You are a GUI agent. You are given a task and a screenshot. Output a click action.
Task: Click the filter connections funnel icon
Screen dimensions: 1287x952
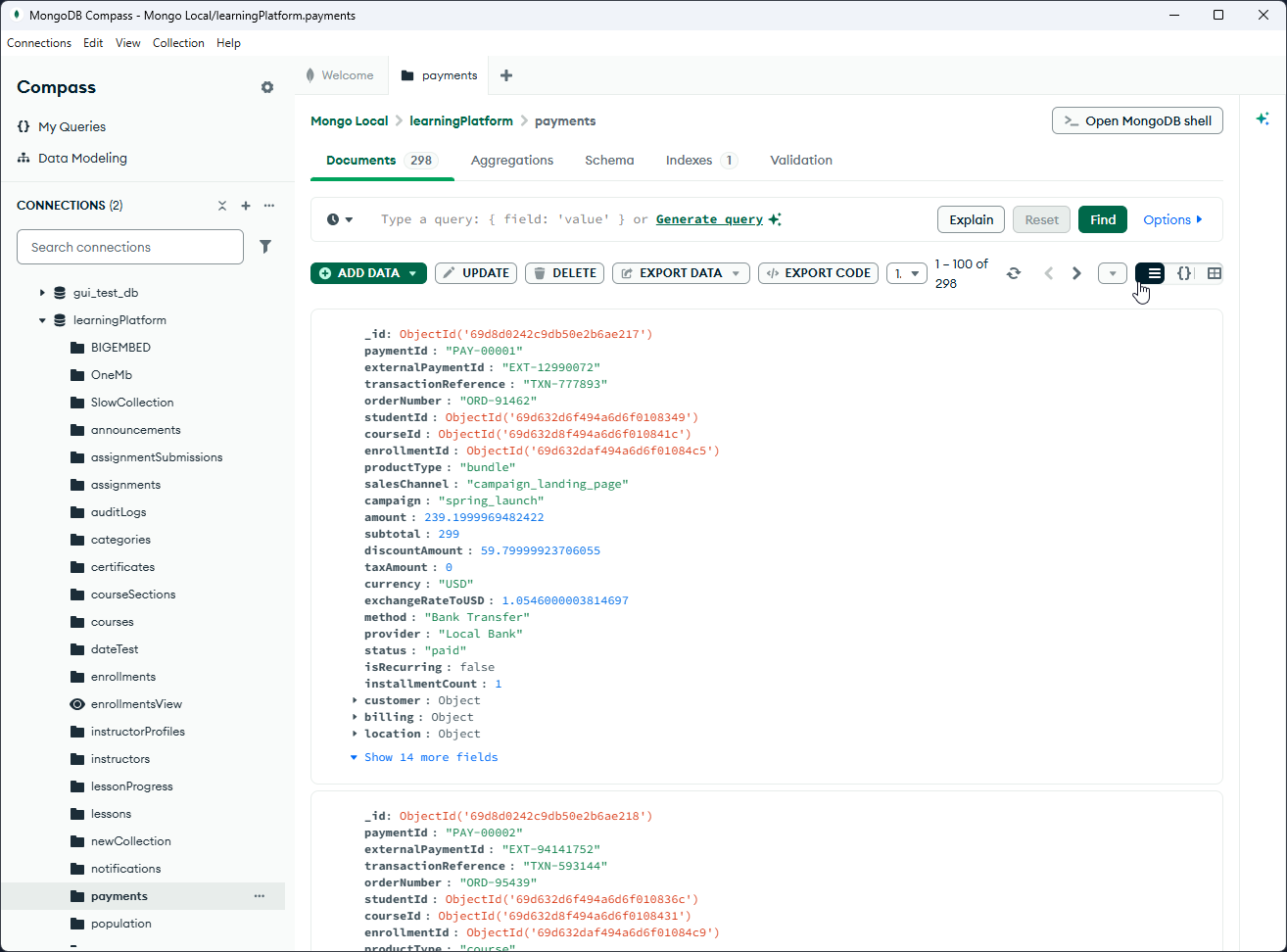coord(265,247)
